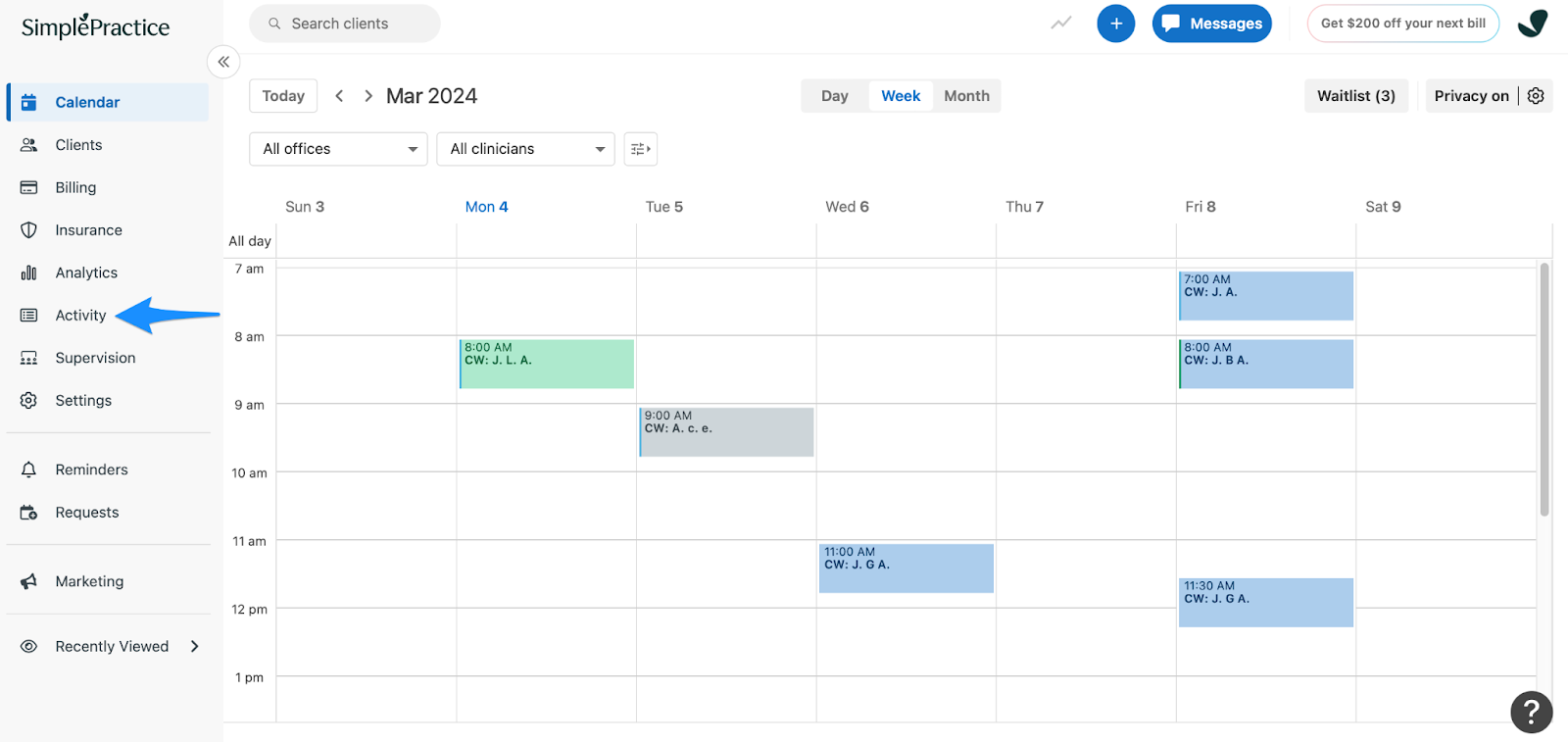Click the Recently Viewed eye icon
This screenshot has width=1568, height=742.
pos(28,646)
